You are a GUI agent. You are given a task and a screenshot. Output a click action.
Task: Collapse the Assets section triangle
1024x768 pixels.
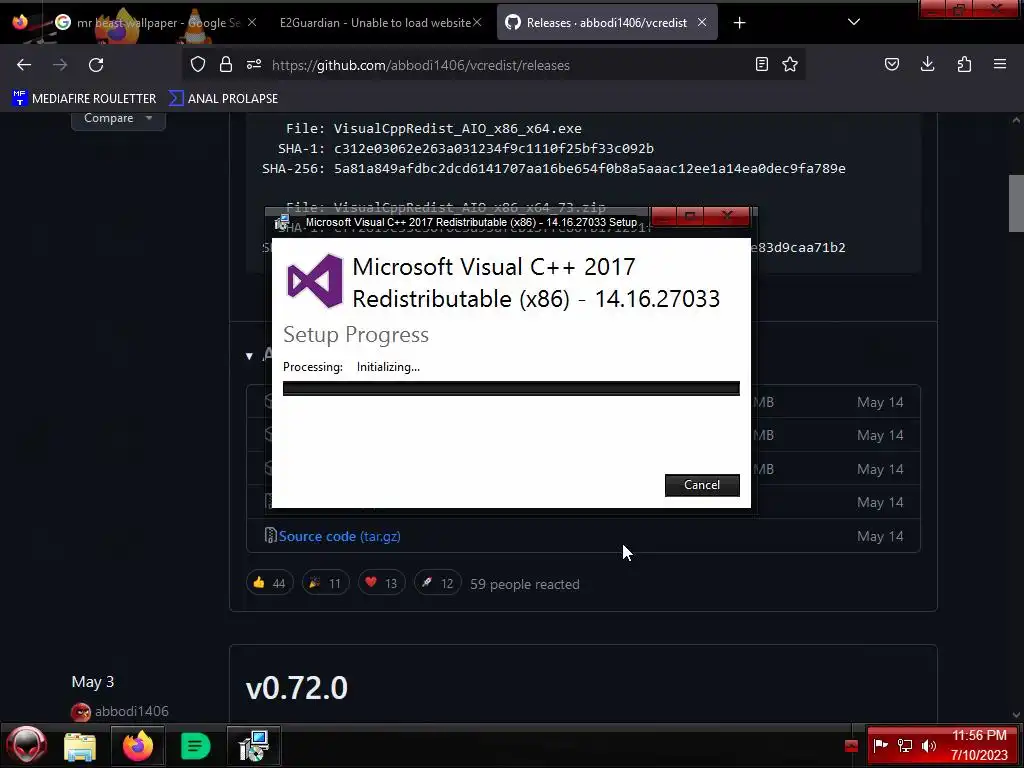pyautogui.click(x=249, y=356)
